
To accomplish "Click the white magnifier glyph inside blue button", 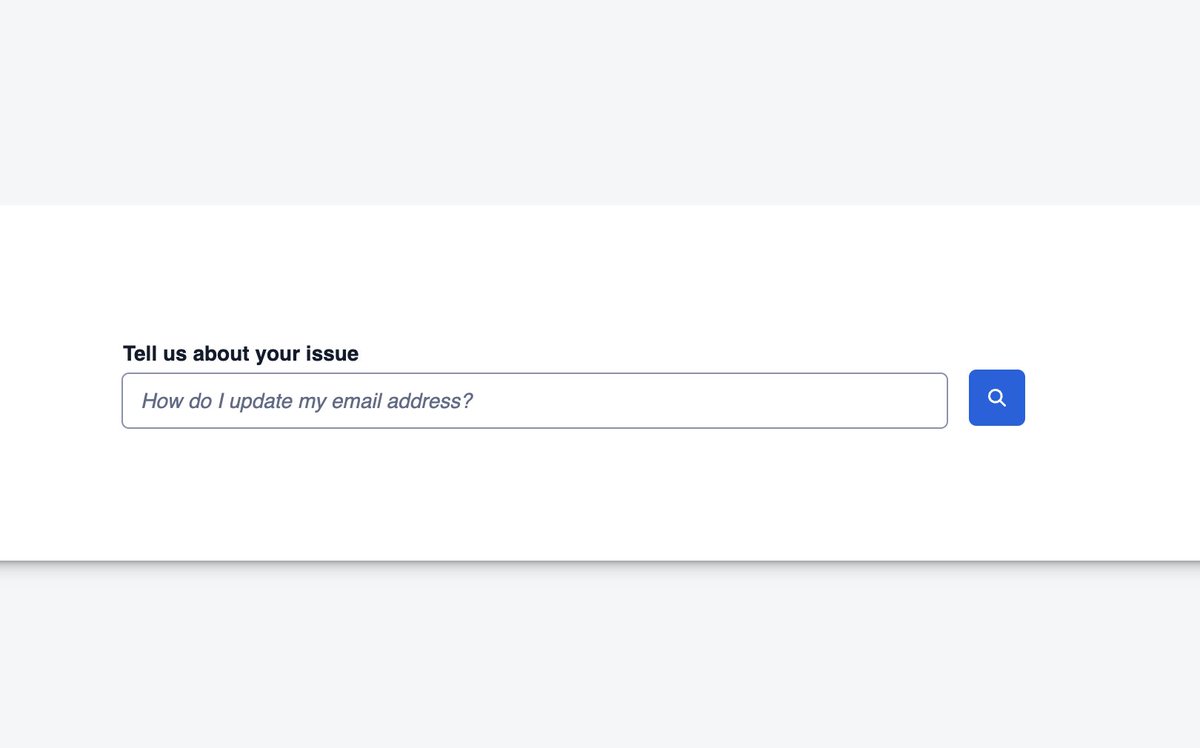I will point(996,398).
